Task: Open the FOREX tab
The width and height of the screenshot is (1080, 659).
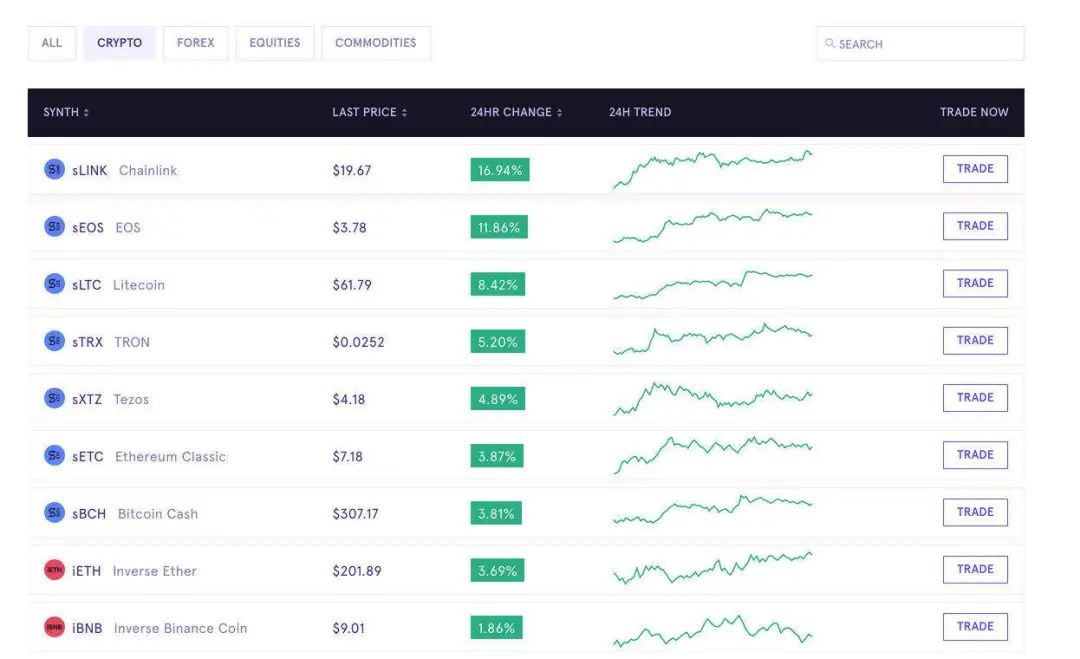Action: (196, 43)
